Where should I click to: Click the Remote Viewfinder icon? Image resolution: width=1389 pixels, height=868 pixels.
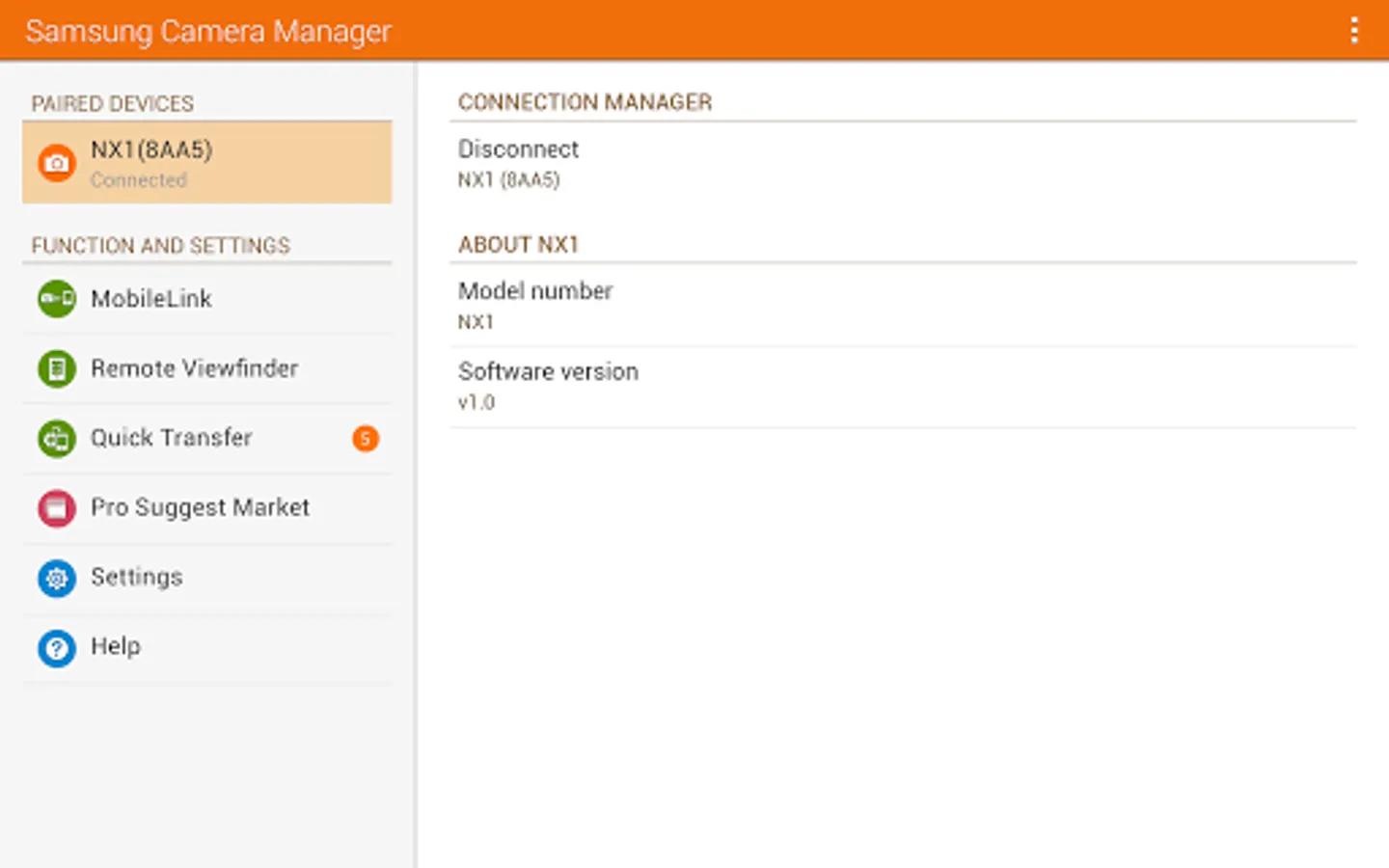[57, 368]
